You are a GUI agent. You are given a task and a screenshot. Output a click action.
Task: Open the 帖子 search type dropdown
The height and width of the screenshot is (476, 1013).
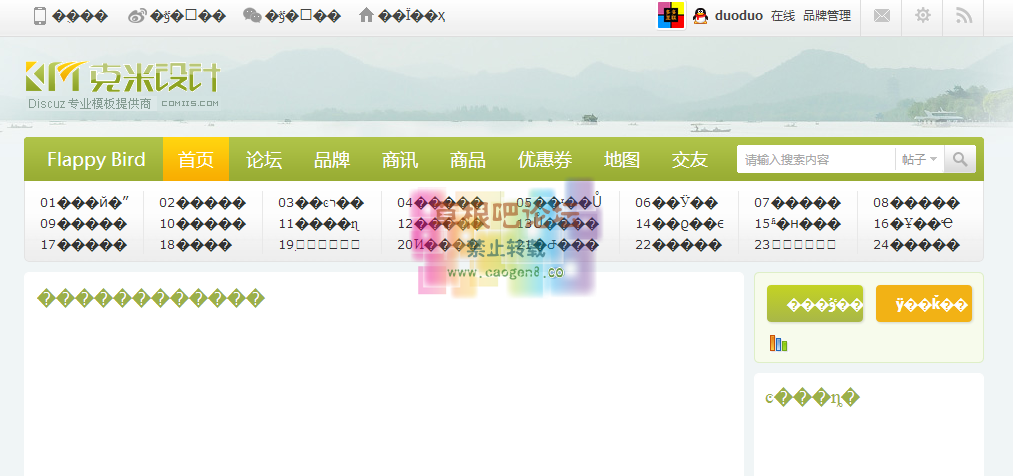pos(919,160)
